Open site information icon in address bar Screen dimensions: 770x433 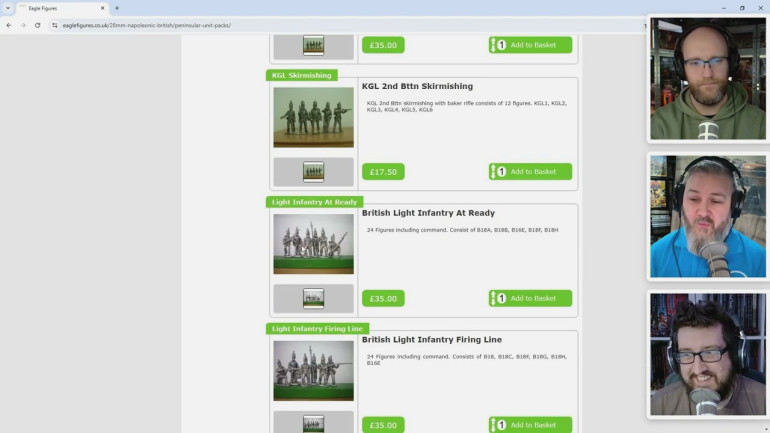[55, 25]
